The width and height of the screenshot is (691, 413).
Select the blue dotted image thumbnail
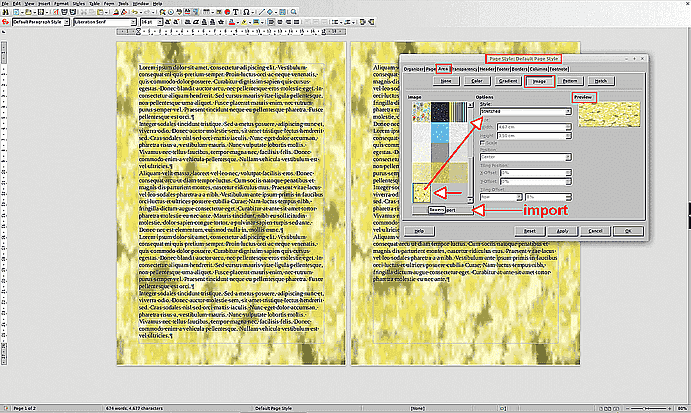click(x=440, y=132)
